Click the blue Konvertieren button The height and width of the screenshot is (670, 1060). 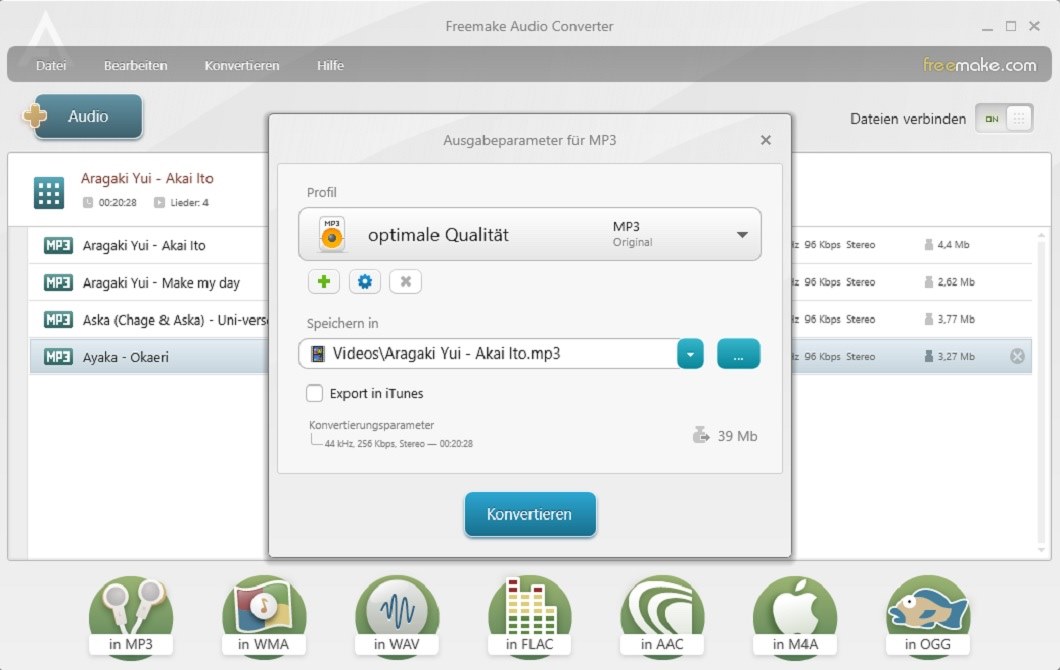click(530, 514)
